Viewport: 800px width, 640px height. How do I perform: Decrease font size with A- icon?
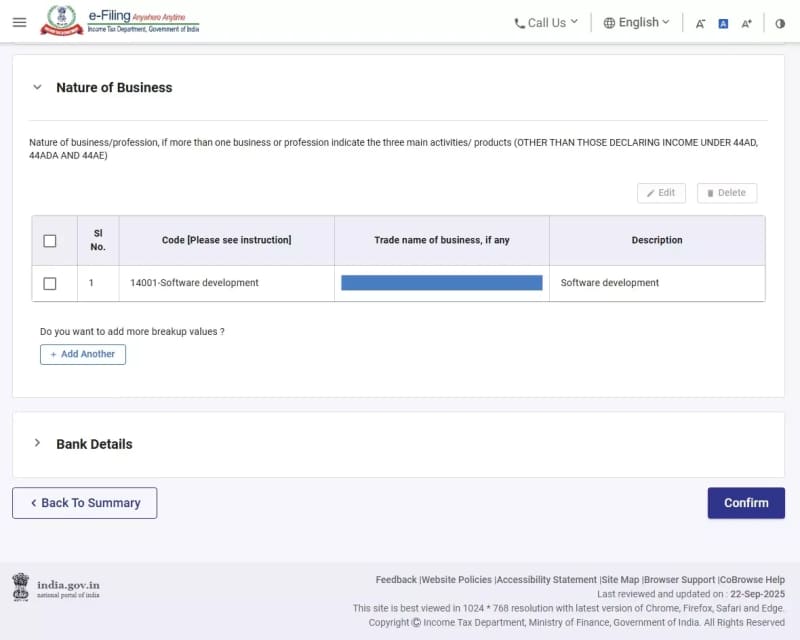tap(700, 23)
